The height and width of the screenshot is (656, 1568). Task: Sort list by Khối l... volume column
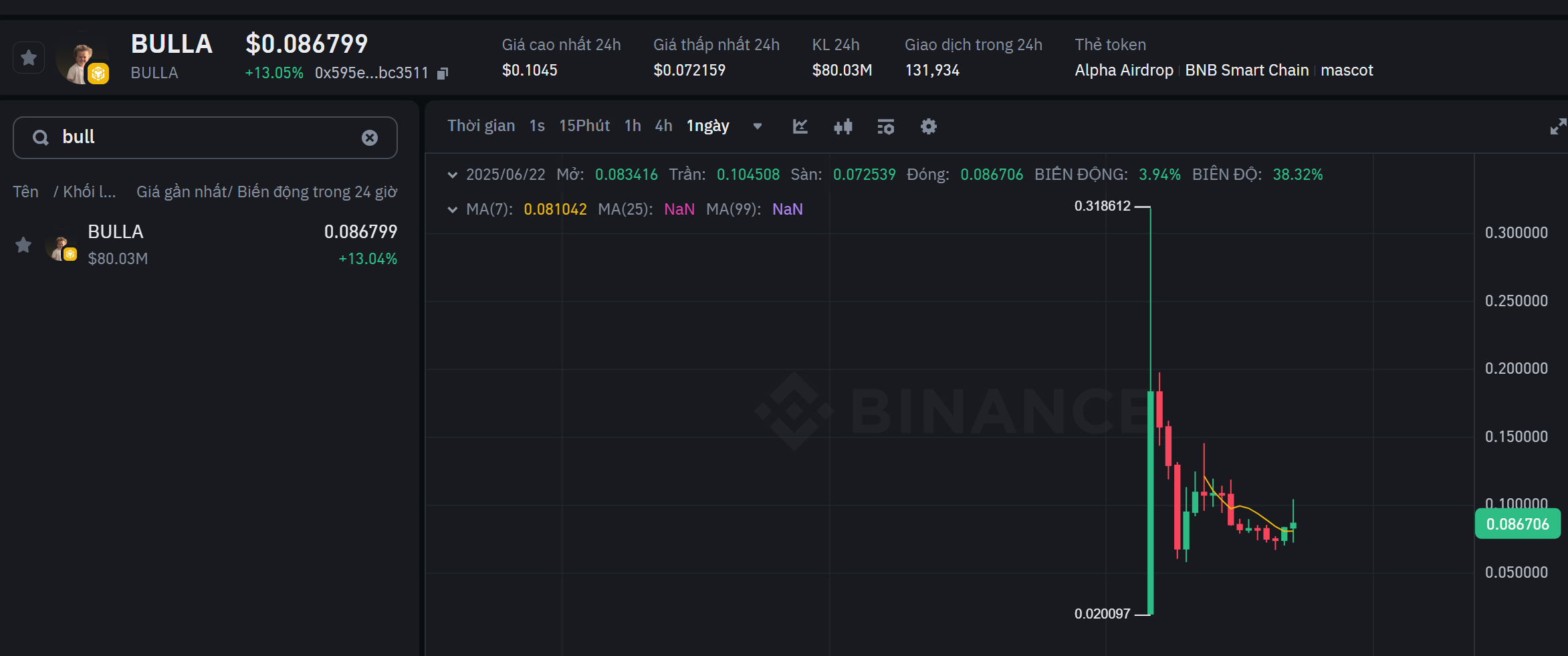89,192
